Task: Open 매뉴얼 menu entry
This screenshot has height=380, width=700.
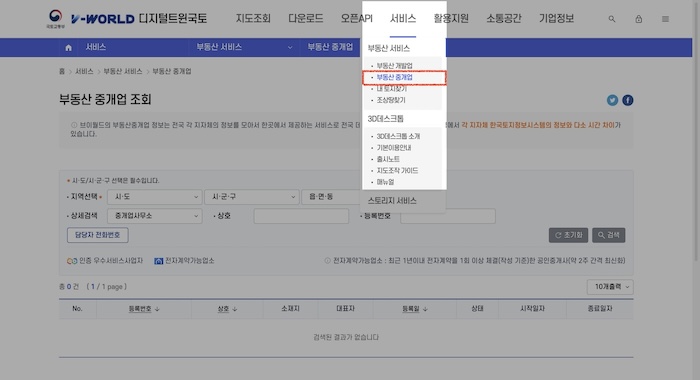Action: (385, 182)
